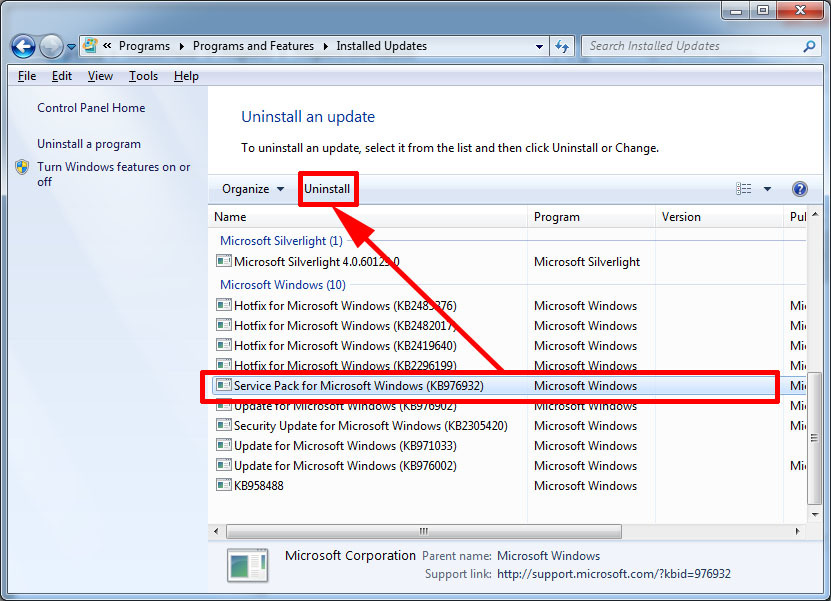Open the Tools menu
Image resolution: width=831 pixels, height=601 pixels.
coord(143,76)
